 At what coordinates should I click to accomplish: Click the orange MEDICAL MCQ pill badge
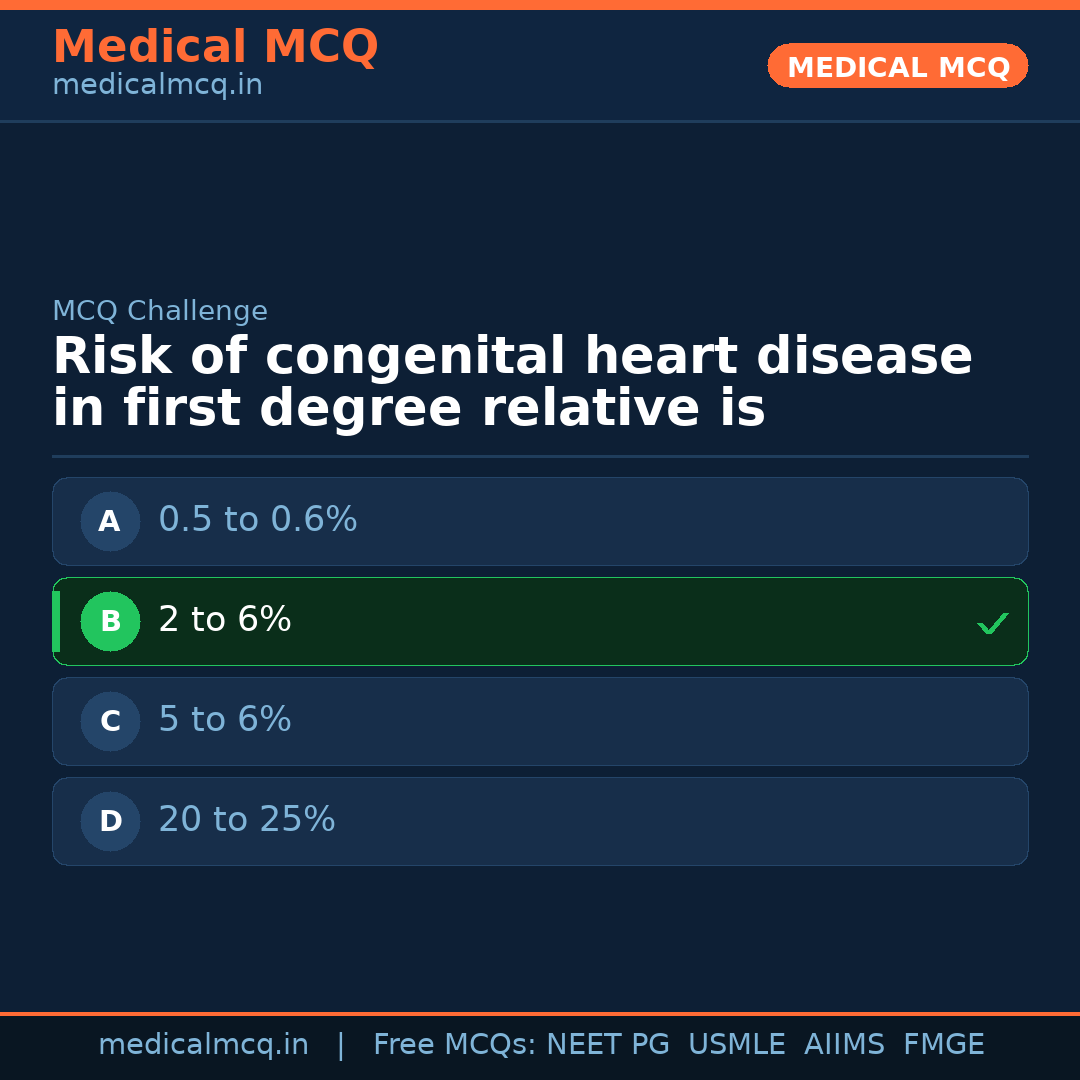(897, 66)
